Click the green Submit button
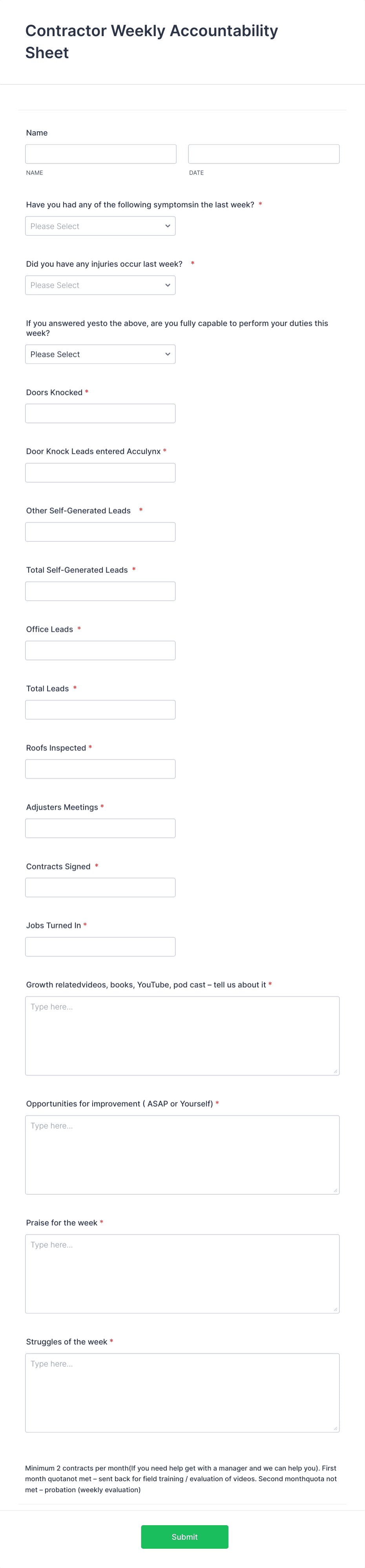This screenshot has width=365, height=1568. 184,1537
